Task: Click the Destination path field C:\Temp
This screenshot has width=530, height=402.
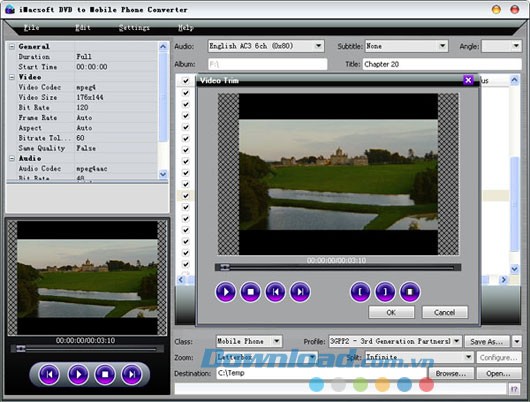Action: click(x=321, y=373)
